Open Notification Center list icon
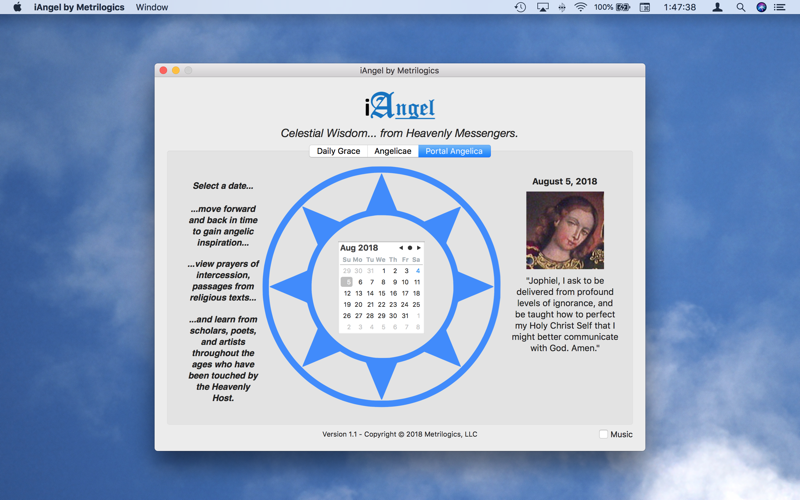800x500 pixels. (x=780, y=7)
